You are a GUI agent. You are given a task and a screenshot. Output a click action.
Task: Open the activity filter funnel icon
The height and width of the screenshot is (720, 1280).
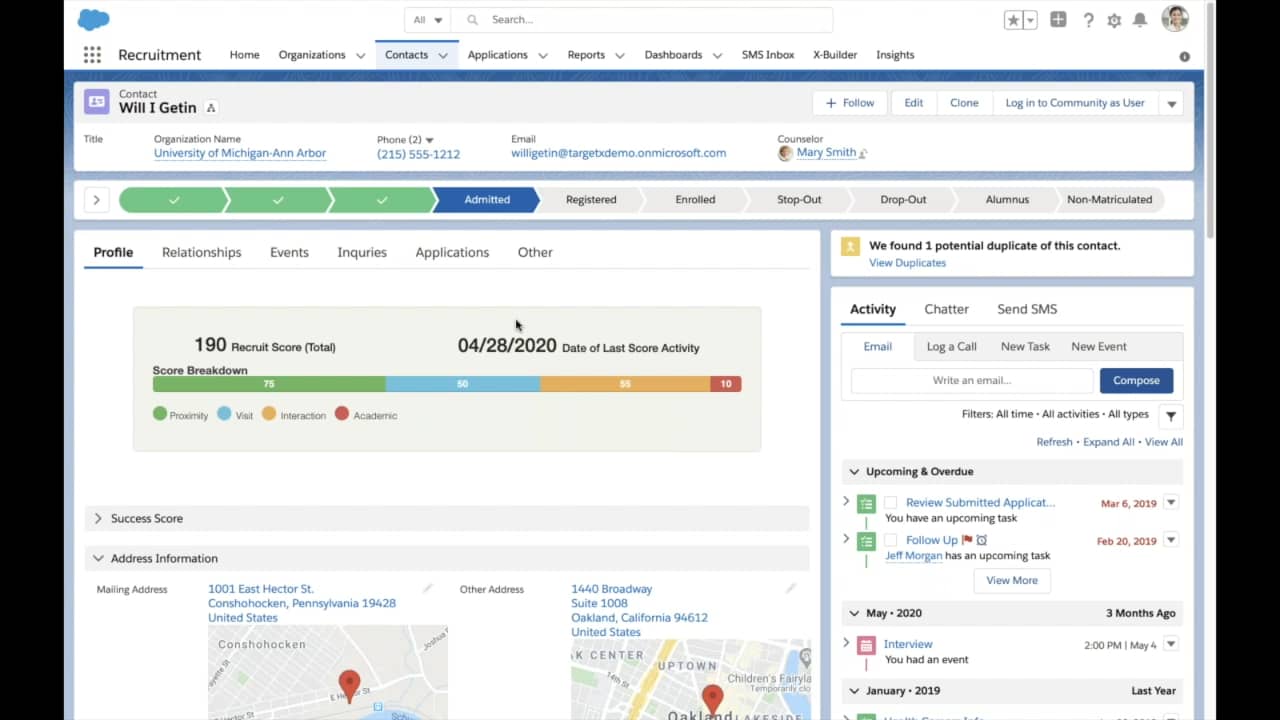click(1171, 416)
